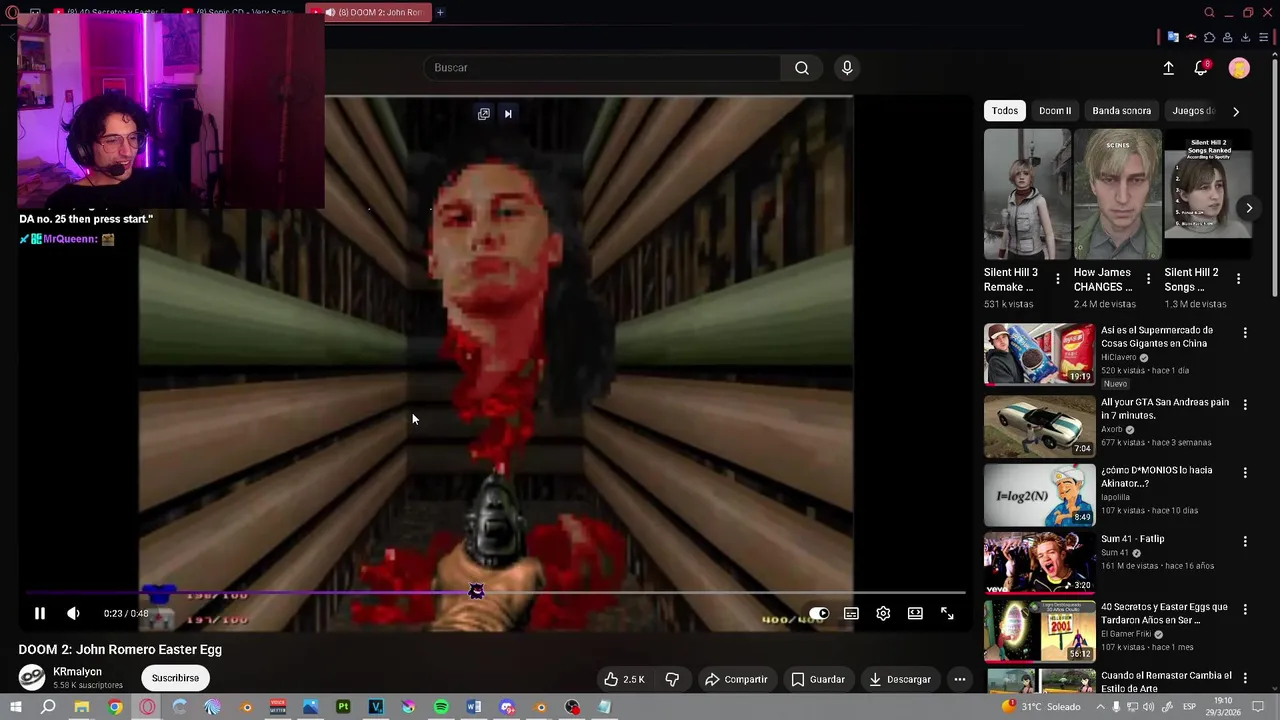Select the Doom II filter chip

(1055, 111)
